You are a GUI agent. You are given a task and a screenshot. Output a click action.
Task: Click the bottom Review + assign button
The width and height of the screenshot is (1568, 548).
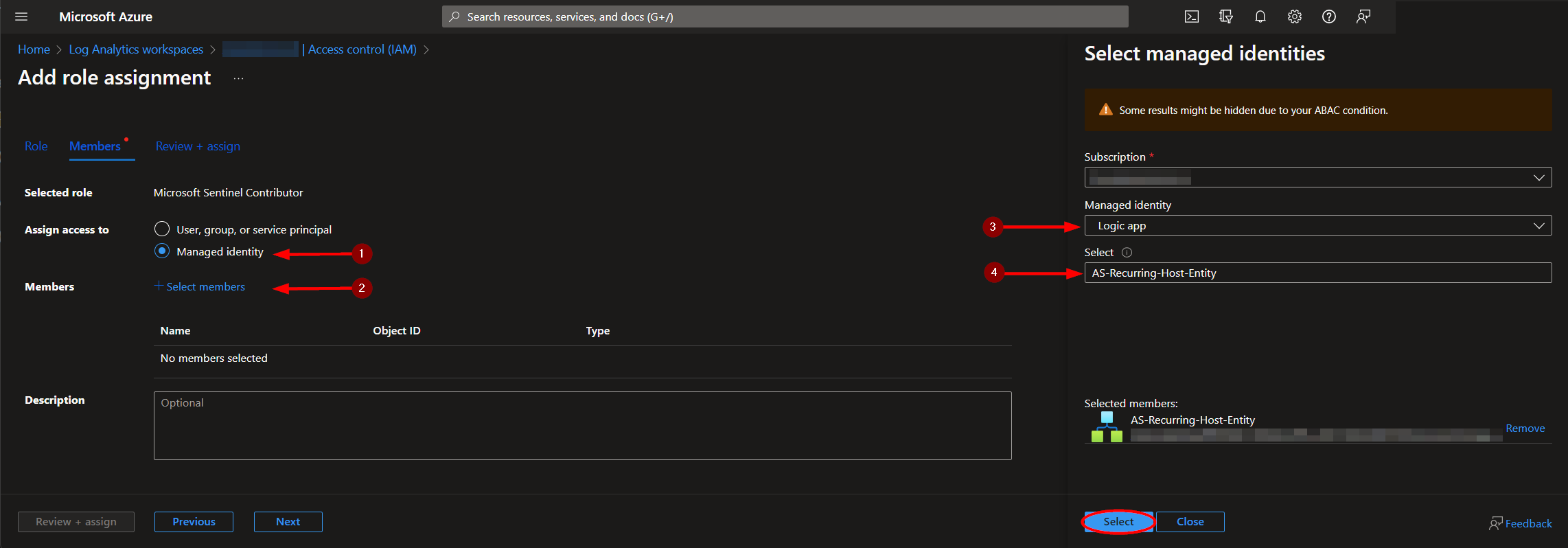[x=76, y=522]
